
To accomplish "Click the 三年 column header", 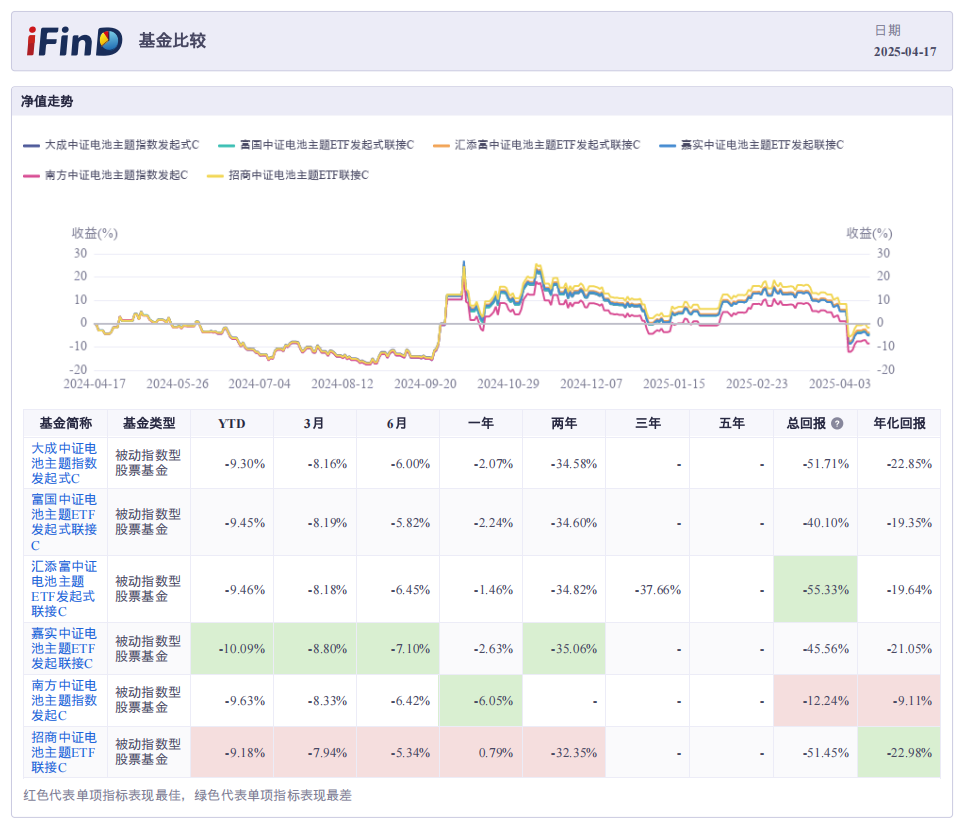I will [648, 424].
